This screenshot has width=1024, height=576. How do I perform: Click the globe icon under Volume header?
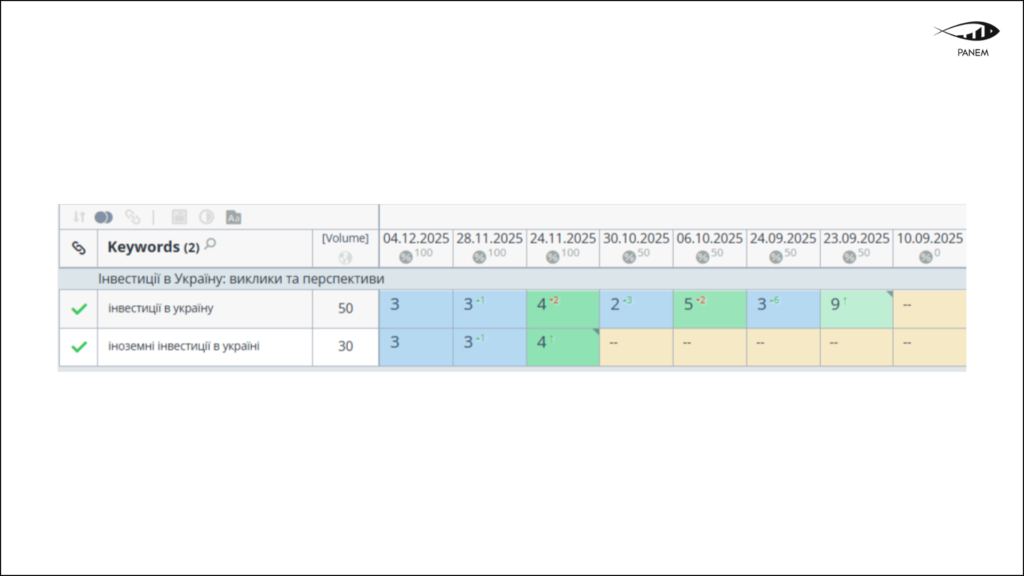point(344,256)
